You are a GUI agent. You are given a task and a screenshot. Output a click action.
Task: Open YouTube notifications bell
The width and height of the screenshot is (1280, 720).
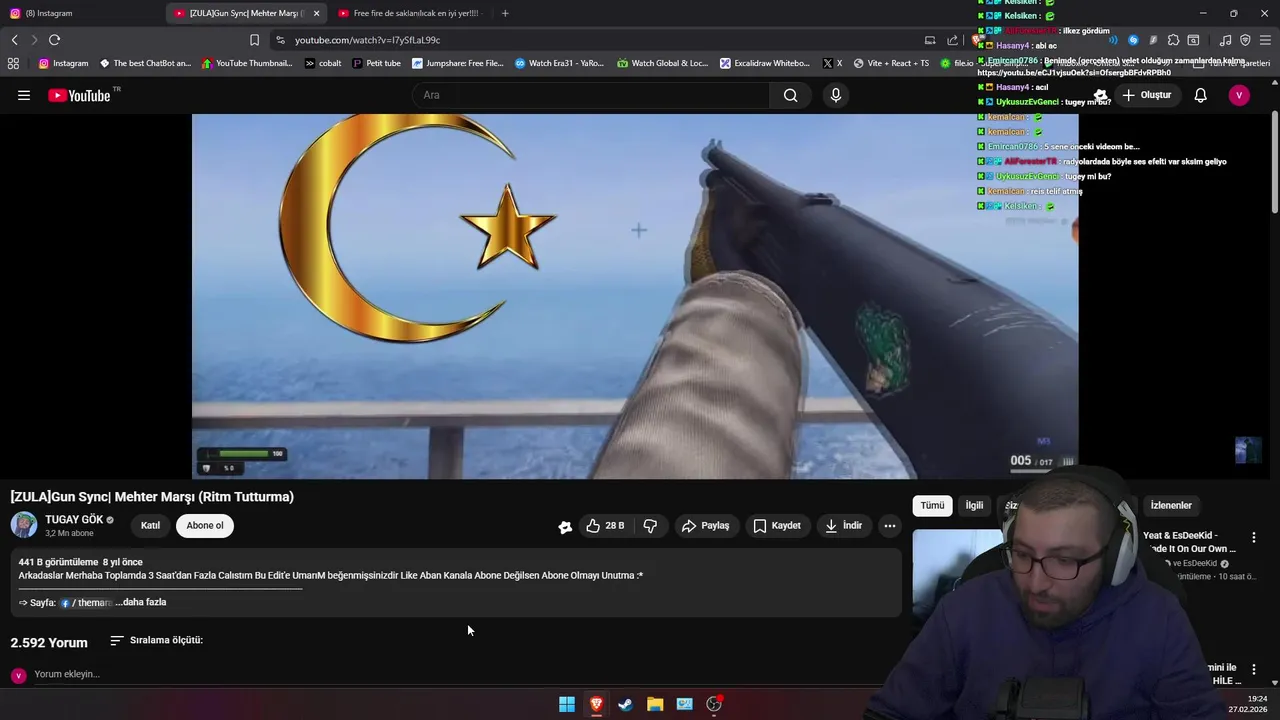coord(1200,95)
